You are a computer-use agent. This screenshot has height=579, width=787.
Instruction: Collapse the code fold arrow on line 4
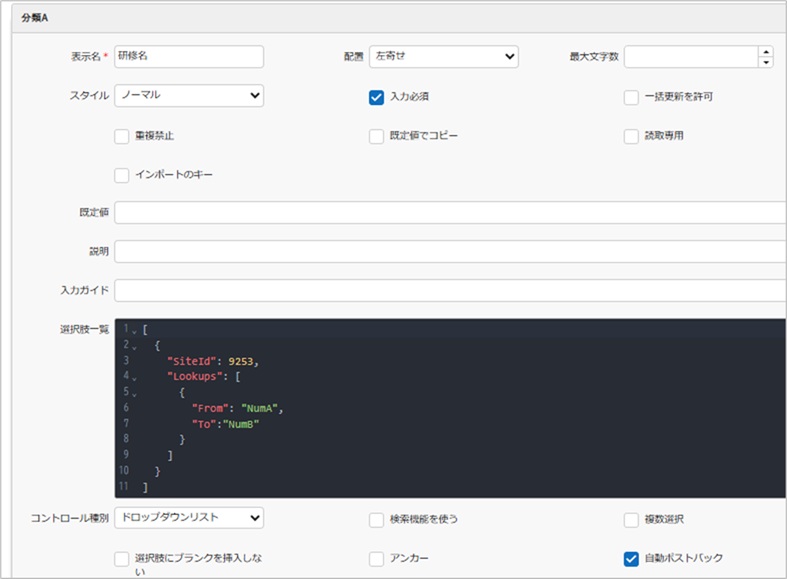pyautogui.click(x=135, y=377)
